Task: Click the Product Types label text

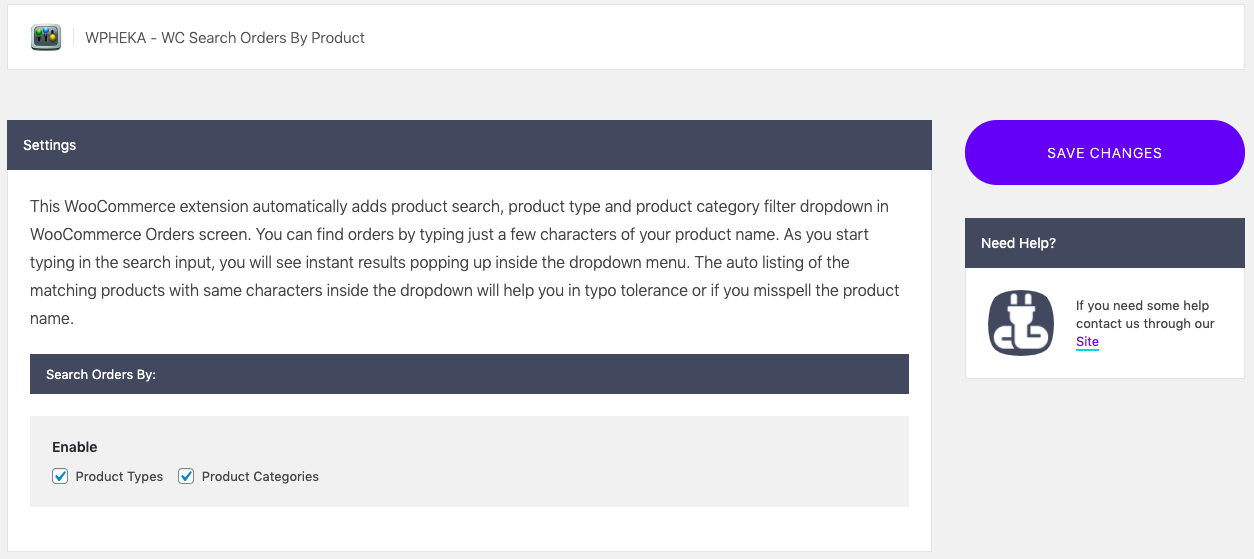Action: pyautogui.click(x=119, y=477)
